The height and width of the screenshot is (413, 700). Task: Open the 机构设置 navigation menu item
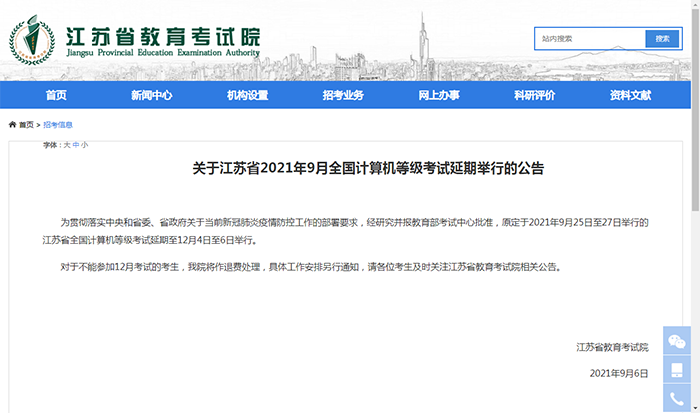coord(248,95)
